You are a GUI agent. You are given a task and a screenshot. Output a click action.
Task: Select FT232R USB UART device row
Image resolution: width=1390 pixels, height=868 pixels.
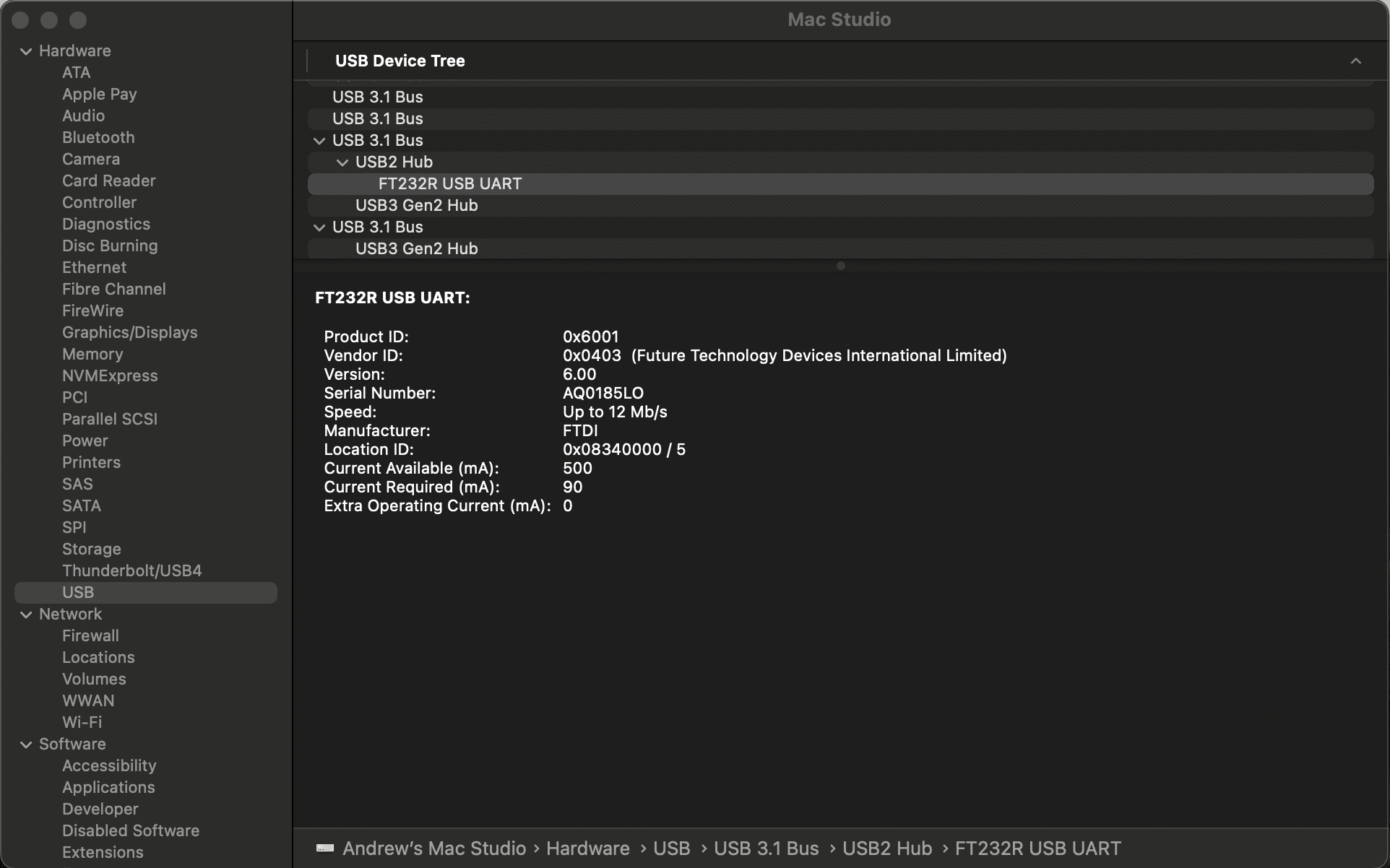[449, 184]
